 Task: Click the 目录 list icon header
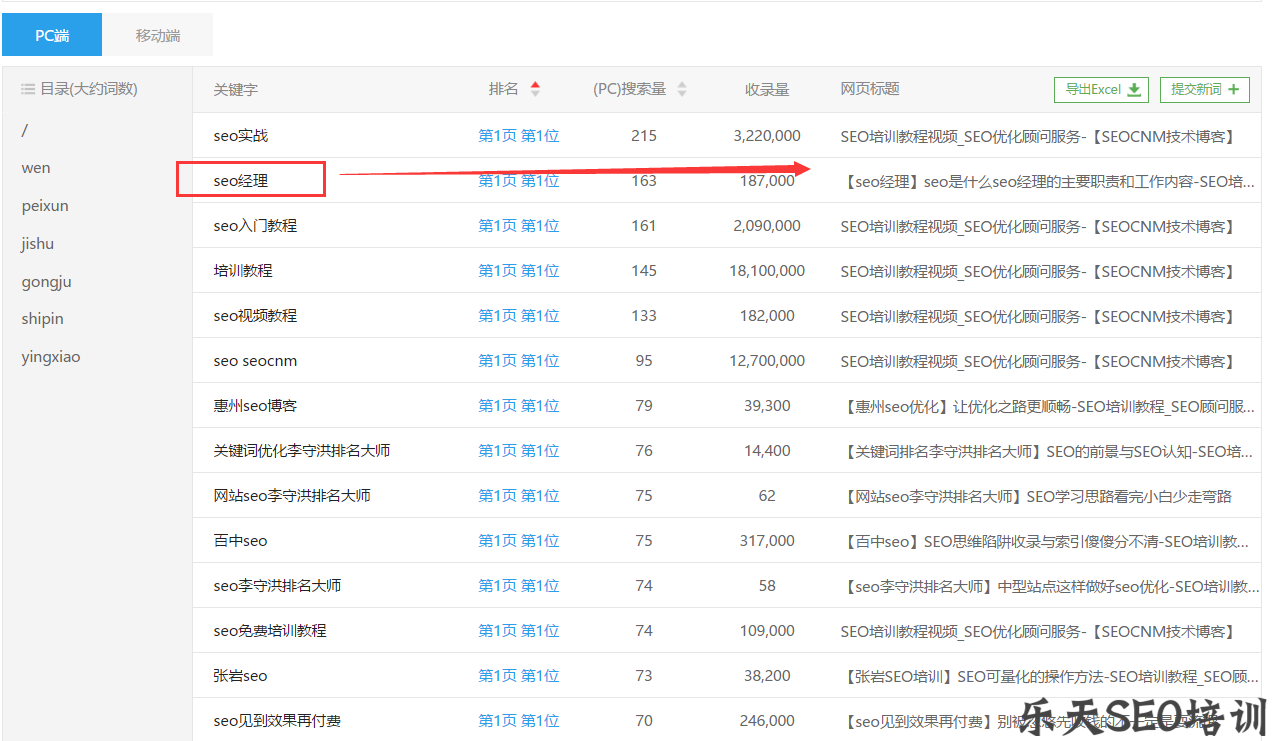(x=28, y=89)
